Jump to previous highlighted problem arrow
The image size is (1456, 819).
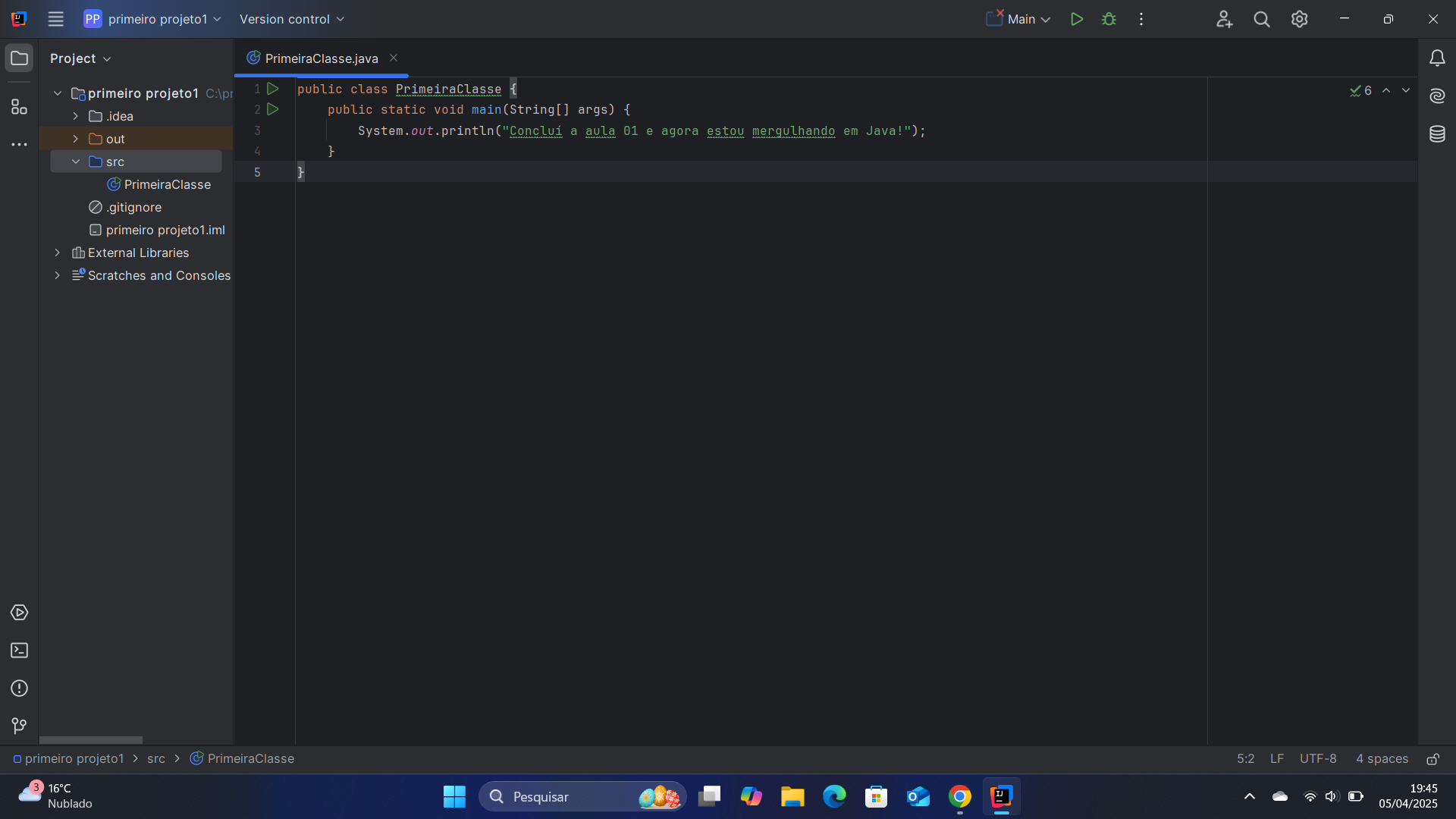pyautogui.click(x=1386, y=90)
